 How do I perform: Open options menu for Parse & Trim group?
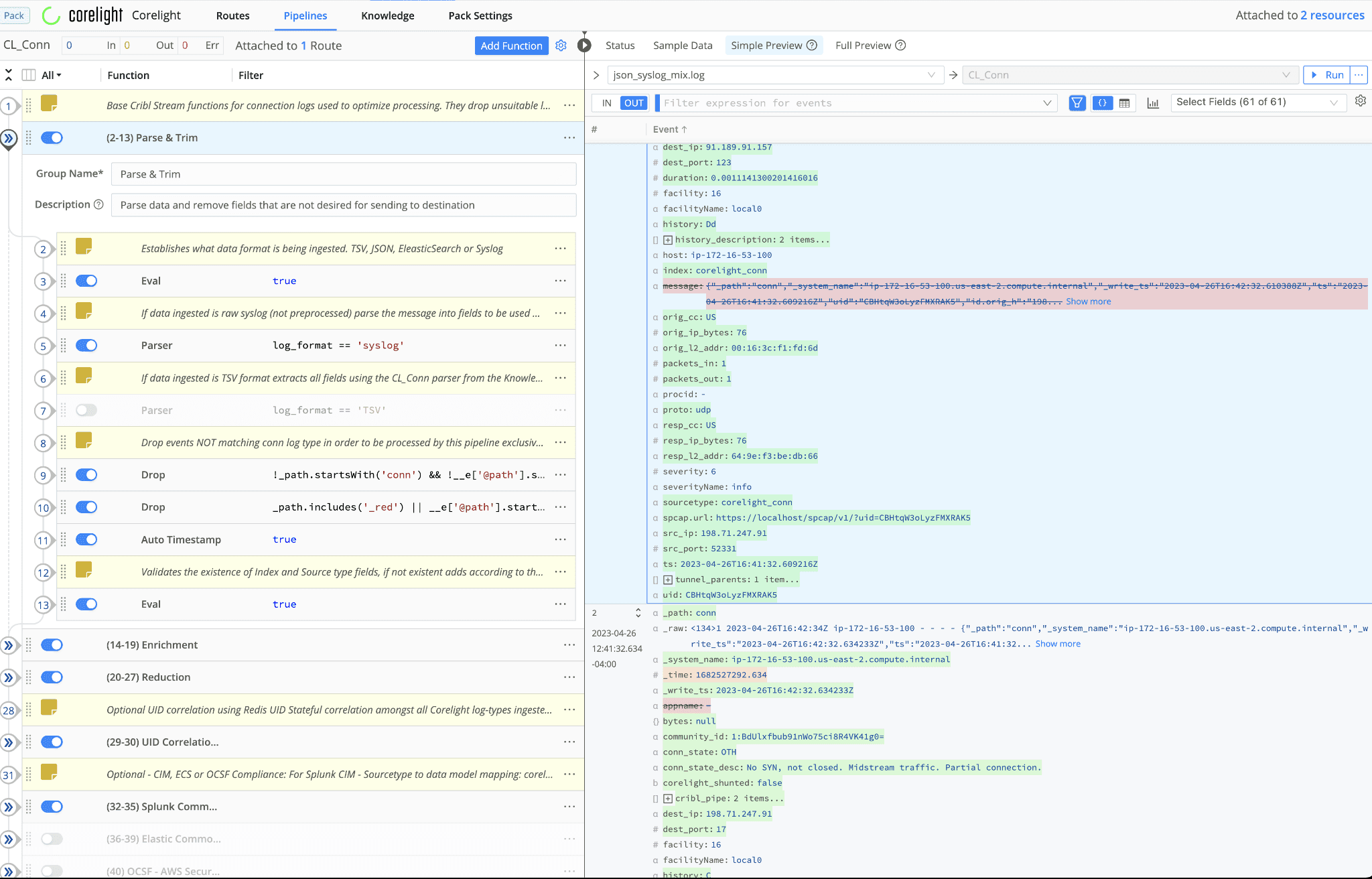(x=569, y=138)
